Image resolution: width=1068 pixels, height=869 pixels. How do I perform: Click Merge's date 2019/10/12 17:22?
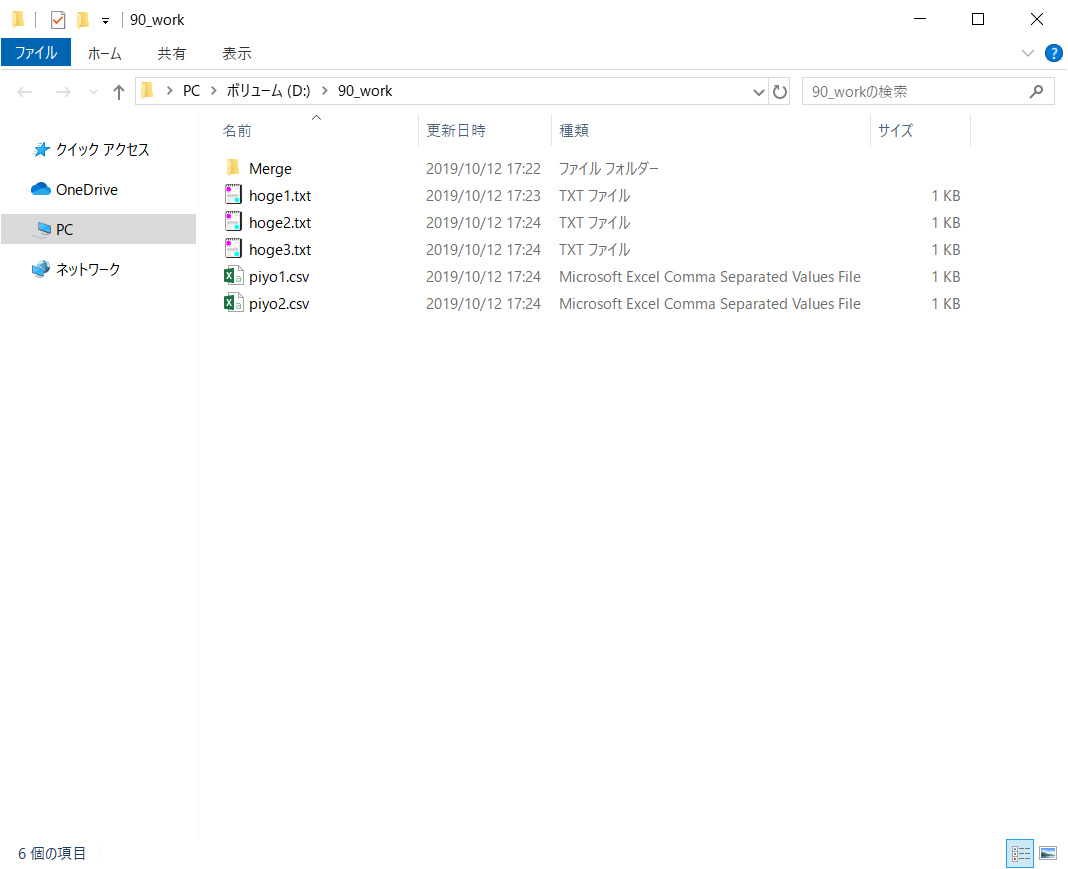click(483, 169)
